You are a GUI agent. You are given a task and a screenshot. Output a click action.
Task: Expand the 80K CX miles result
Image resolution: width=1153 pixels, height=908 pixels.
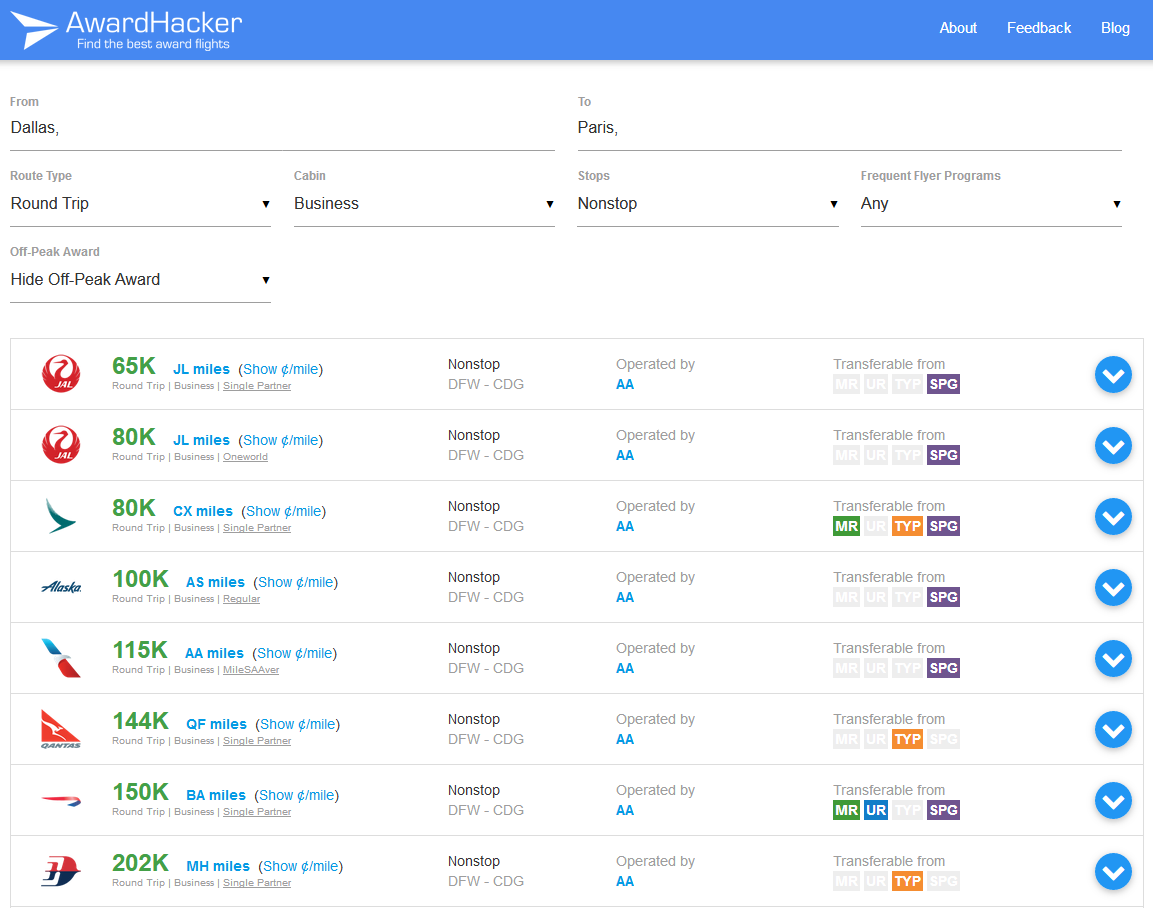[1113, 516]
